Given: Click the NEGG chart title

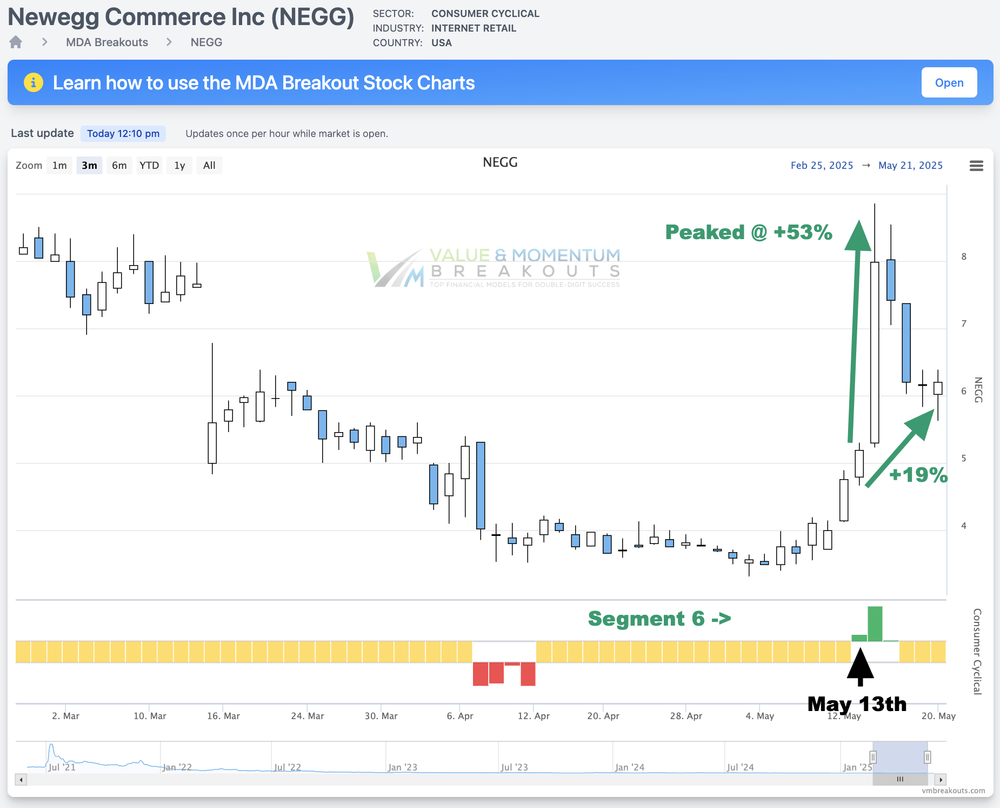Looking at the screenshot, I should tap(500, 163).
